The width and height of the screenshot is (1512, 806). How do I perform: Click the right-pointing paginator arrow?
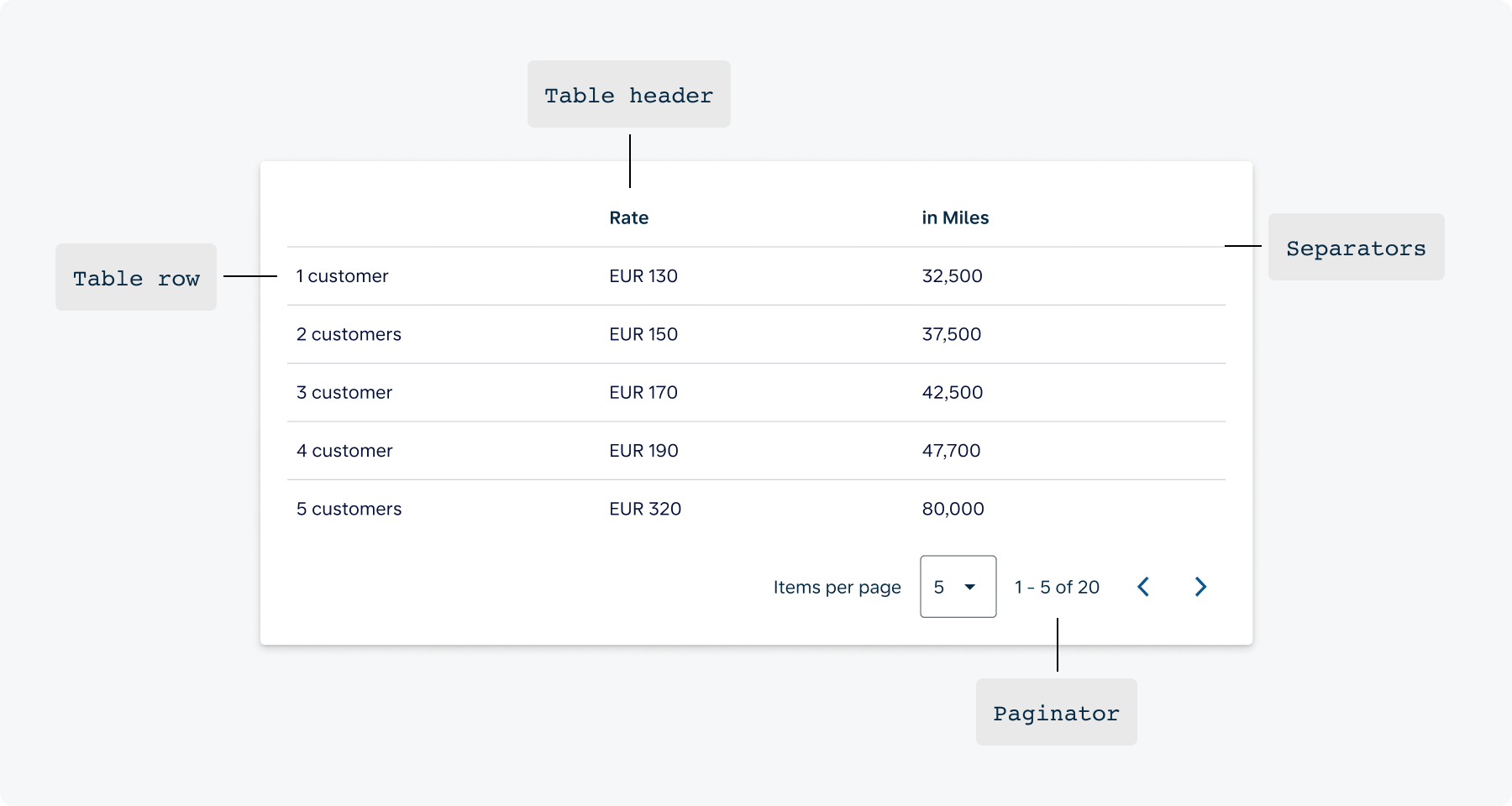point(1200,587)
